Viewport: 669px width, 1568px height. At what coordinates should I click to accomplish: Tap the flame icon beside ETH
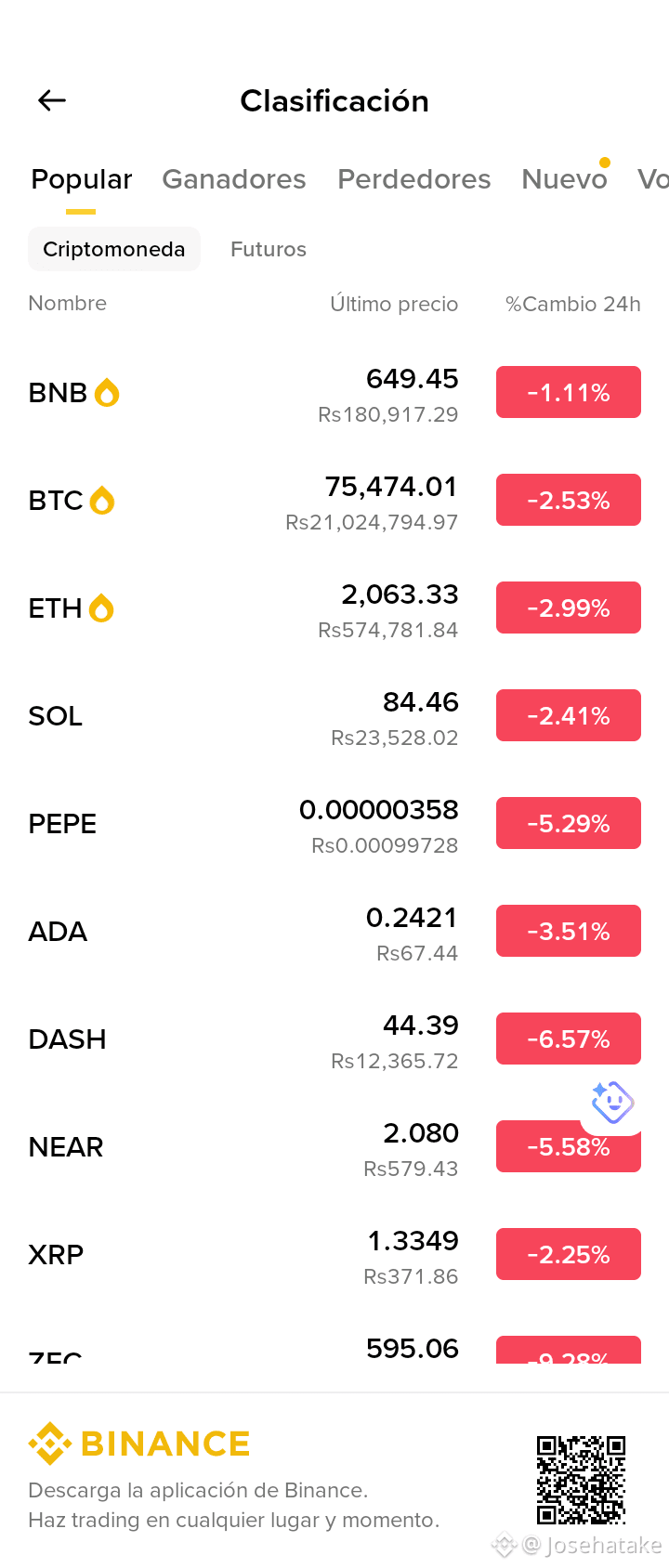click(x=101, y=608)
